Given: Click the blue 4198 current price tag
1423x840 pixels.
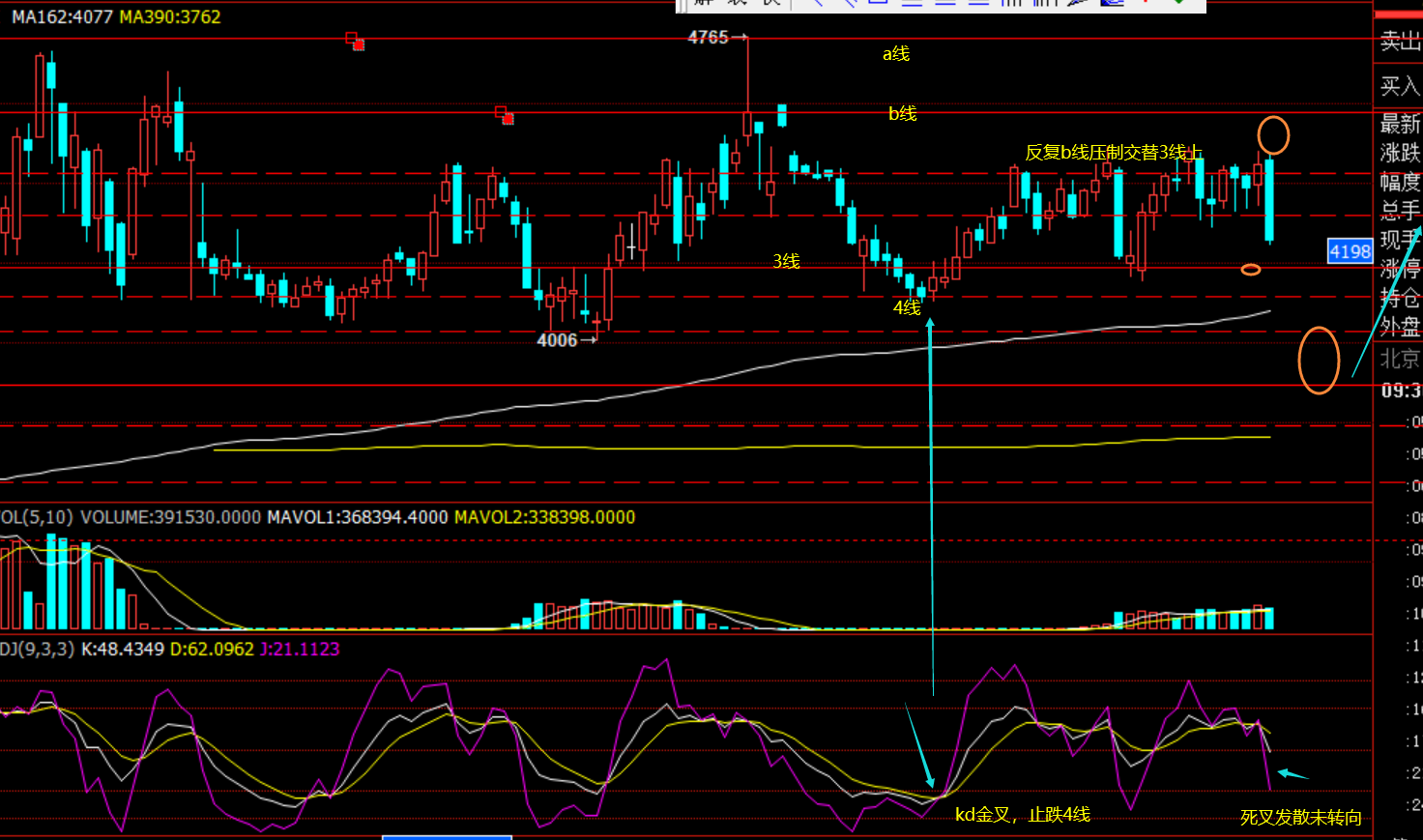Looking at the screenshot, I should pyautogui.click(x=1350, y=251).
